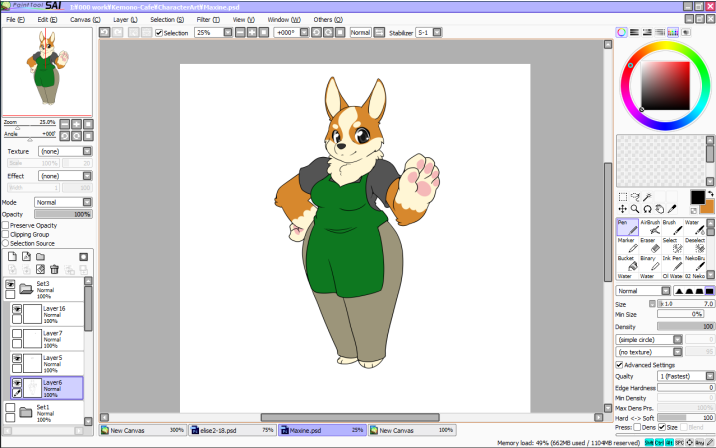
Task: Select the Zoom magnifier tool
Action: point(635,209)
